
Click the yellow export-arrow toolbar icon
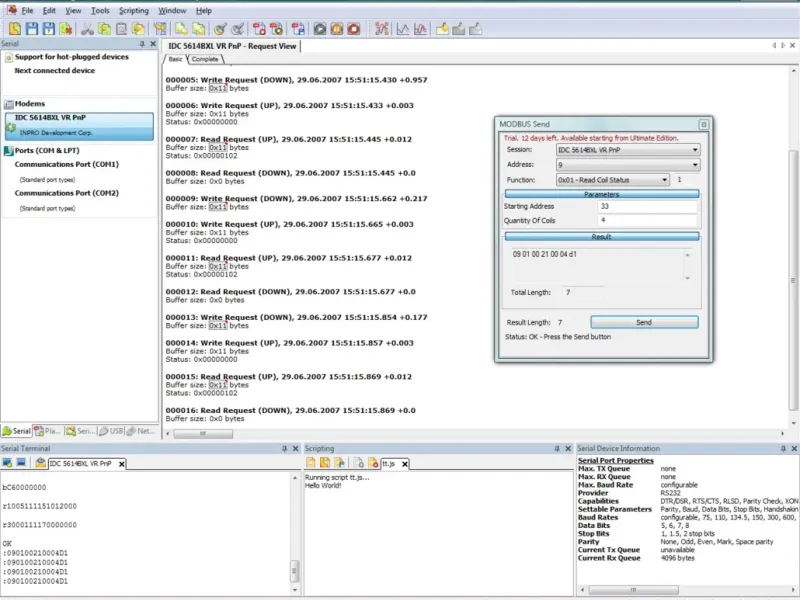pos(442,29)
